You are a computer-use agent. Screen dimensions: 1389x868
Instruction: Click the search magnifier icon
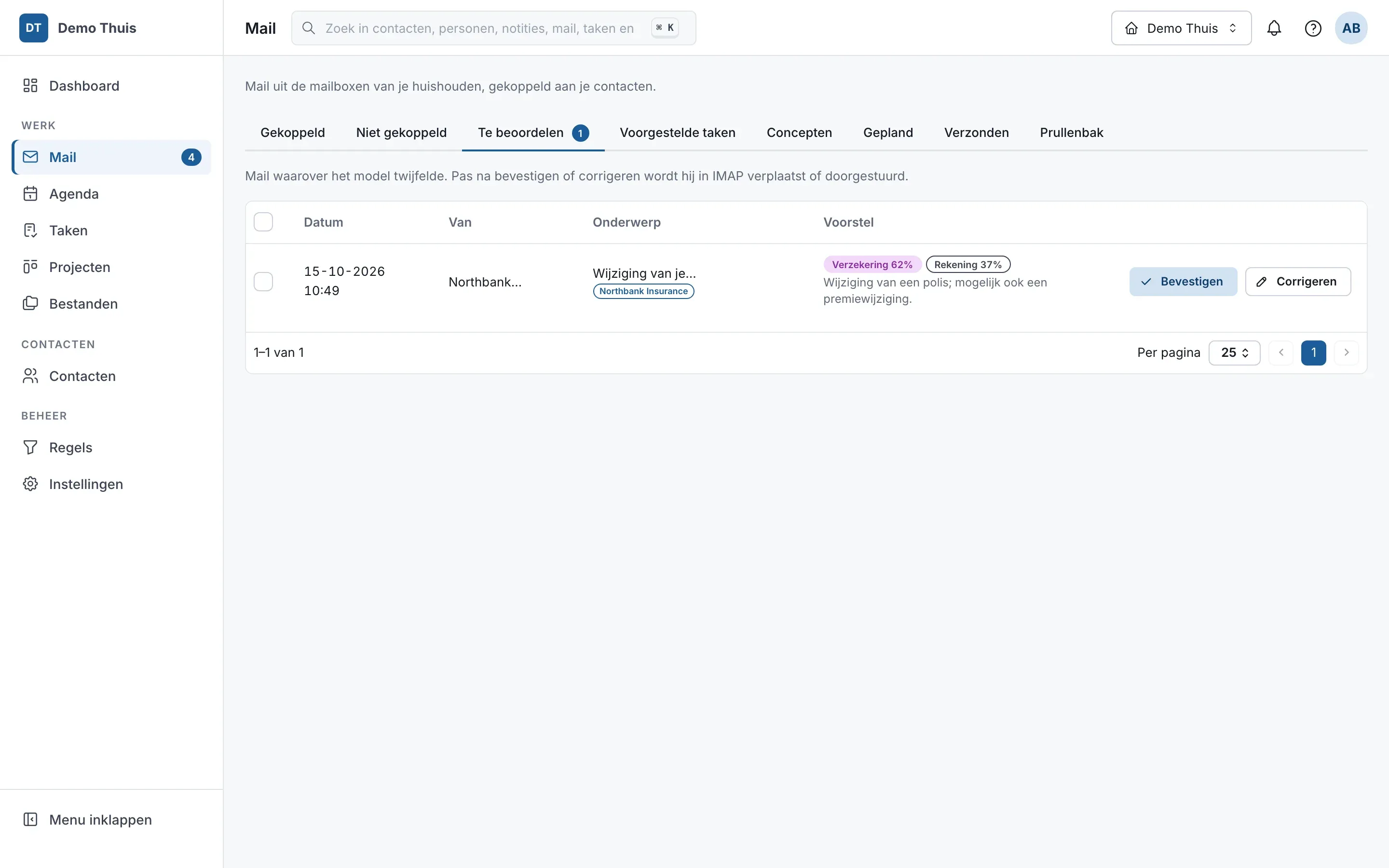point(309,28)
